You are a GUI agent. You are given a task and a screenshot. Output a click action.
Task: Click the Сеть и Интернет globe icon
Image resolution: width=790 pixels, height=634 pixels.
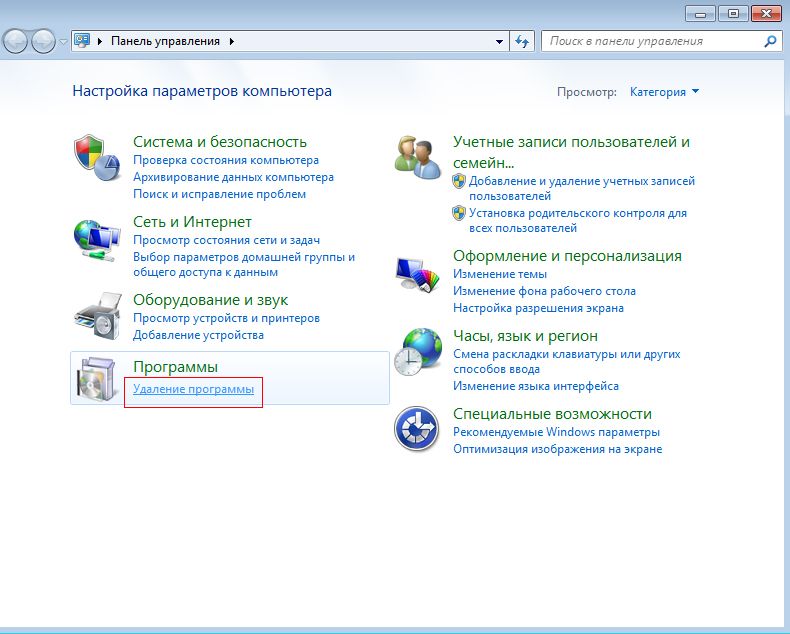(x=97, y=239)
